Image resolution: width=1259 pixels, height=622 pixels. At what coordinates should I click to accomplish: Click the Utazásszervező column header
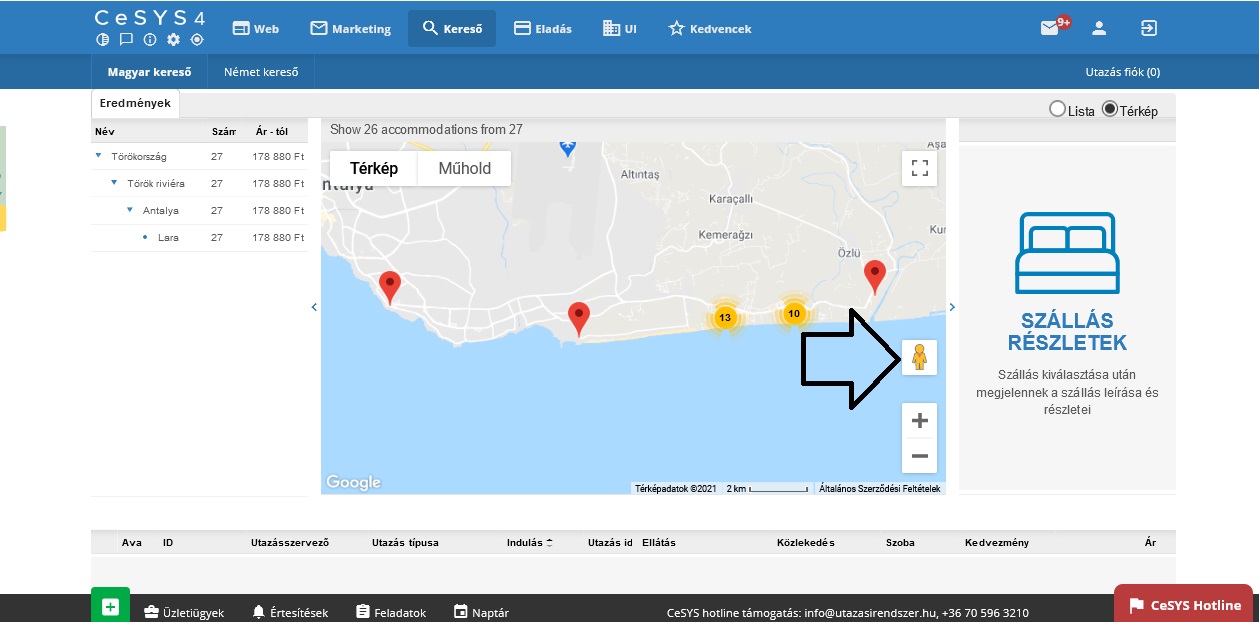[x=290, y=543]
